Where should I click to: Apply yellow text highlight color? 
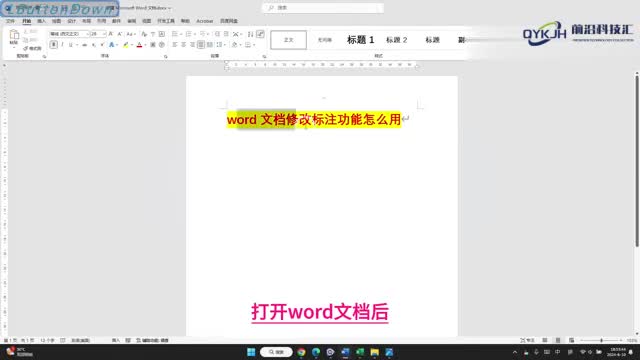coord(126,45)
